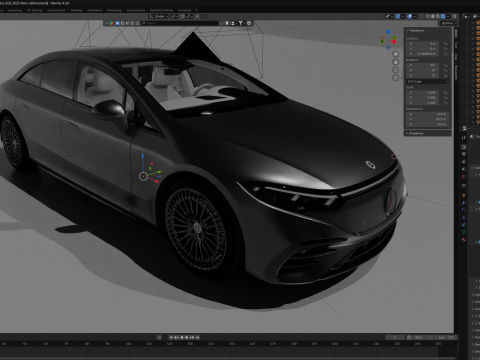Open viewport shading options dropdown

coord(448,16)
